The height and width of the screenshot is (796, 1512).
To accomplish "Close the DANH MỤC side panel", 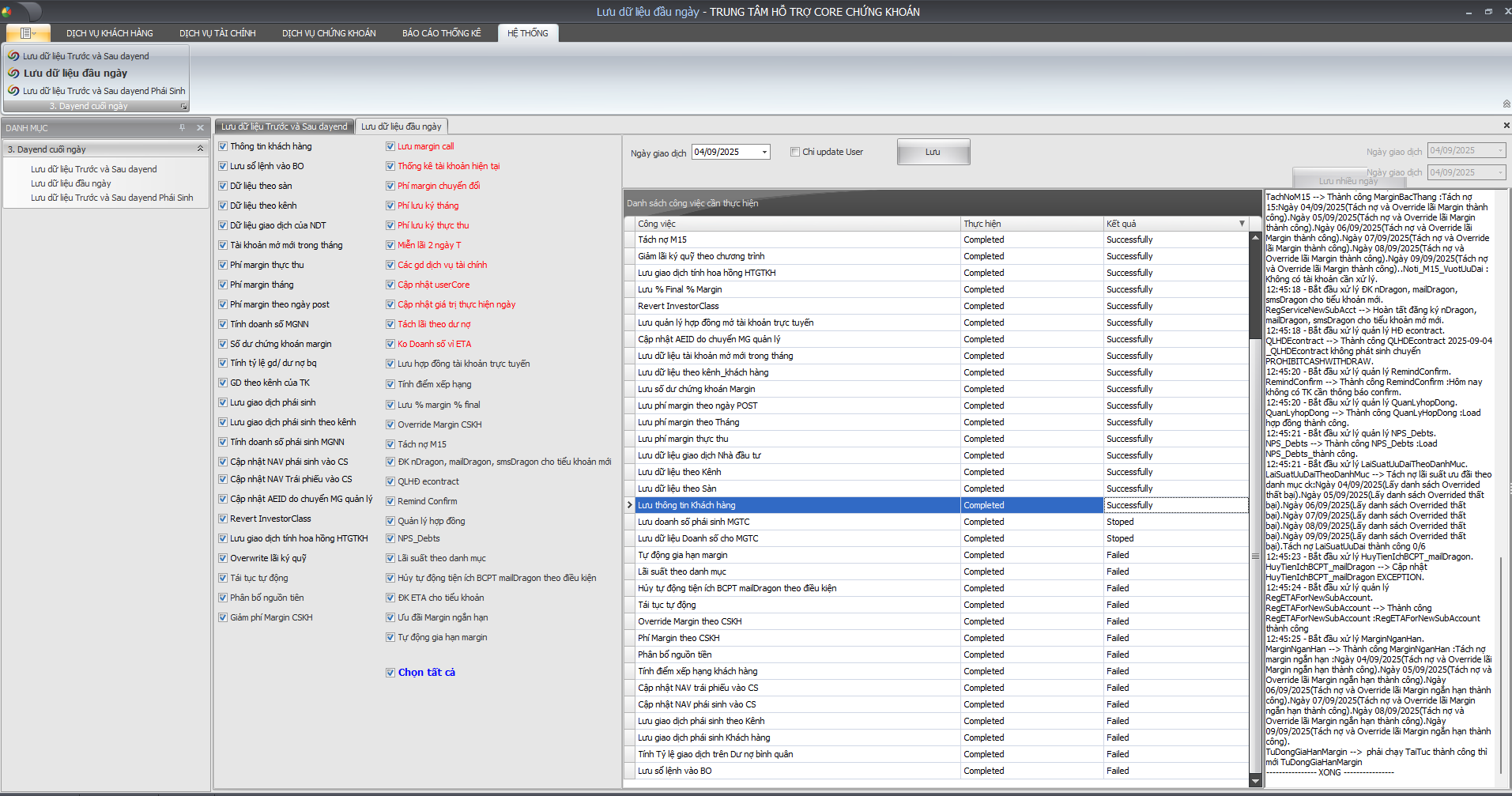I will (200, 128).
